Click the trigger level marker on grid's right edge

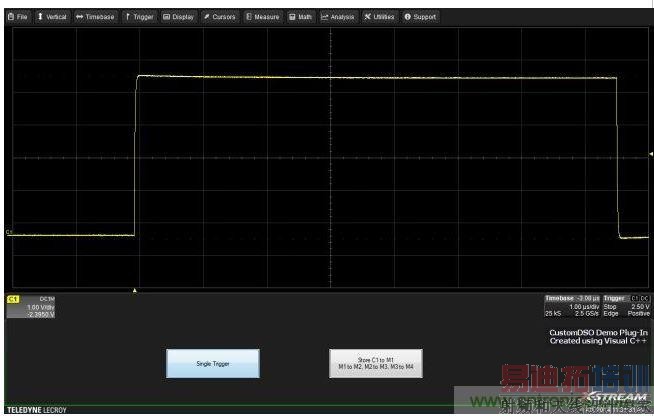point(651,154)
